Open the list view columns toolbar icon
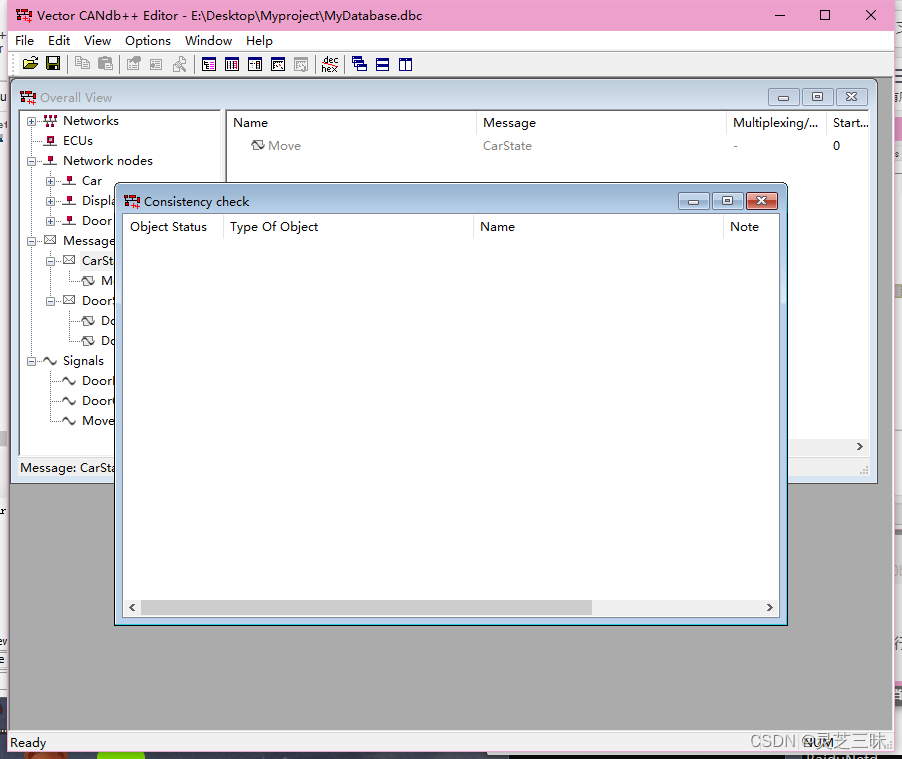The width and height of the screenshot is (902, 759). [232, 64]
